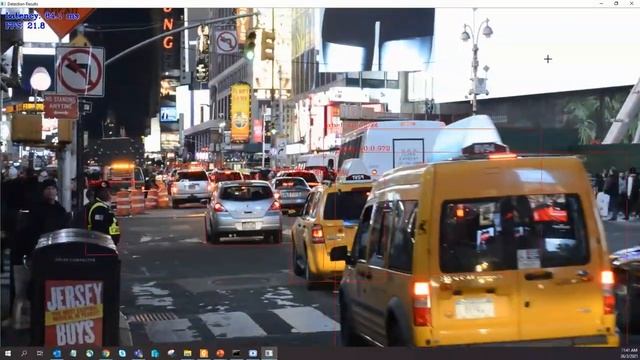Click the Latency overlay text
Image resolution: width=640 pixels, height=360 pixels.
click(42, 16)
